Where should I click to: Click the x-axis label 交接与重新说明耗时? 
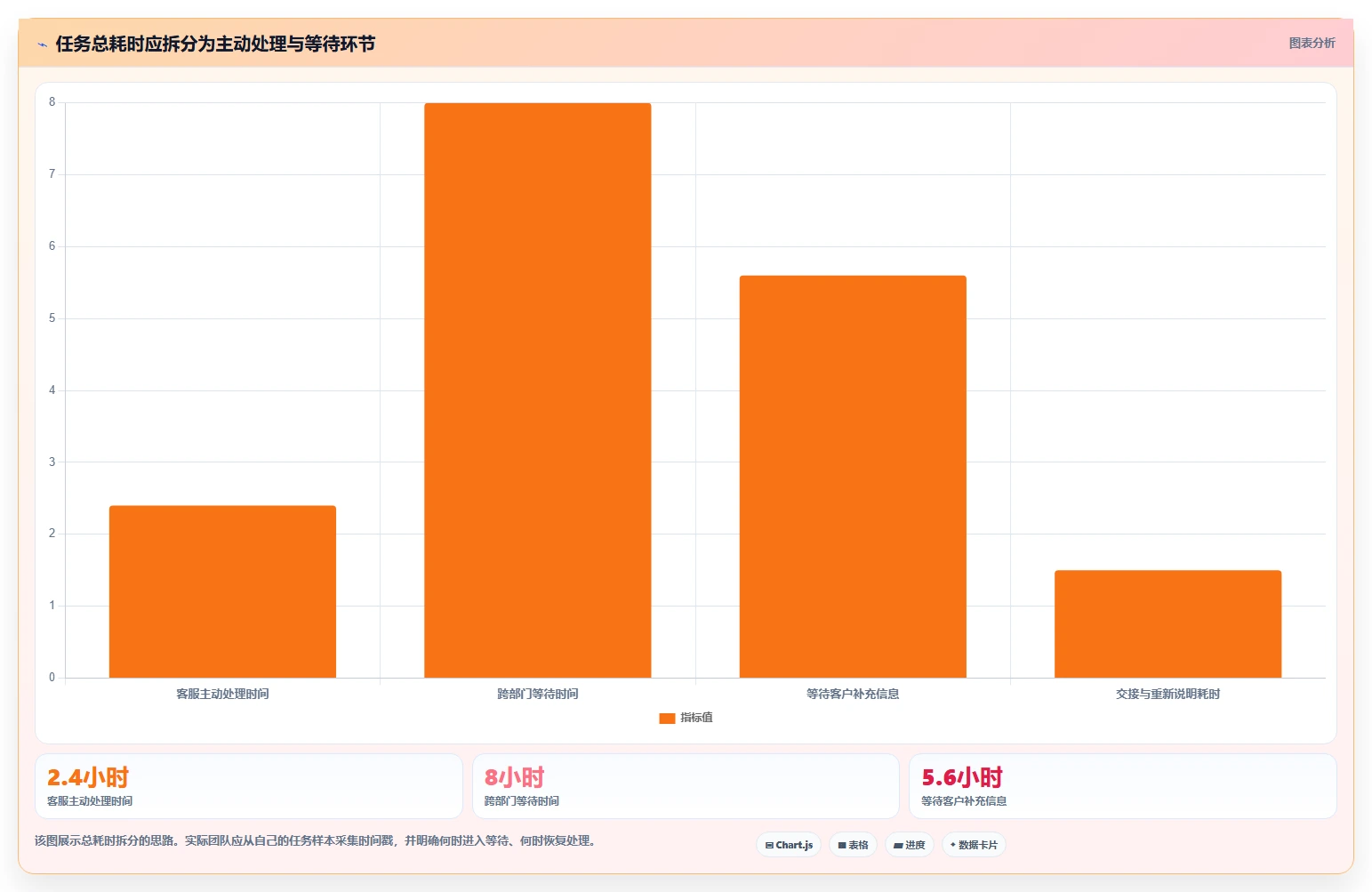1167,694
